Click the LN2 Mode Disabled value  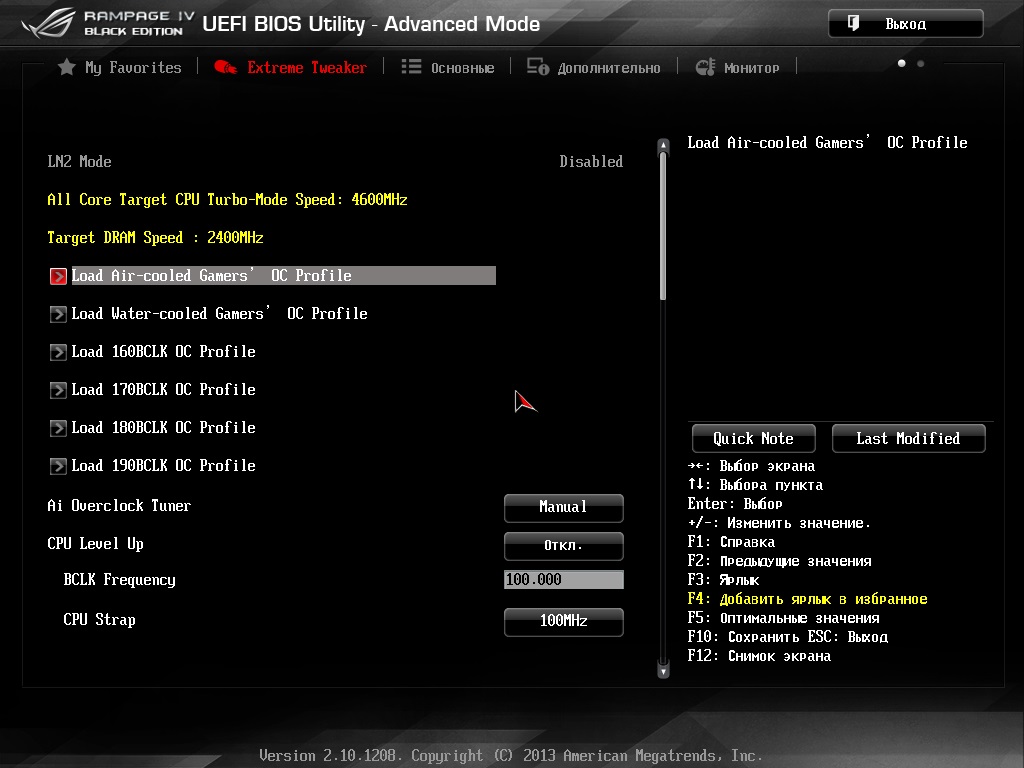coord(591,161)
